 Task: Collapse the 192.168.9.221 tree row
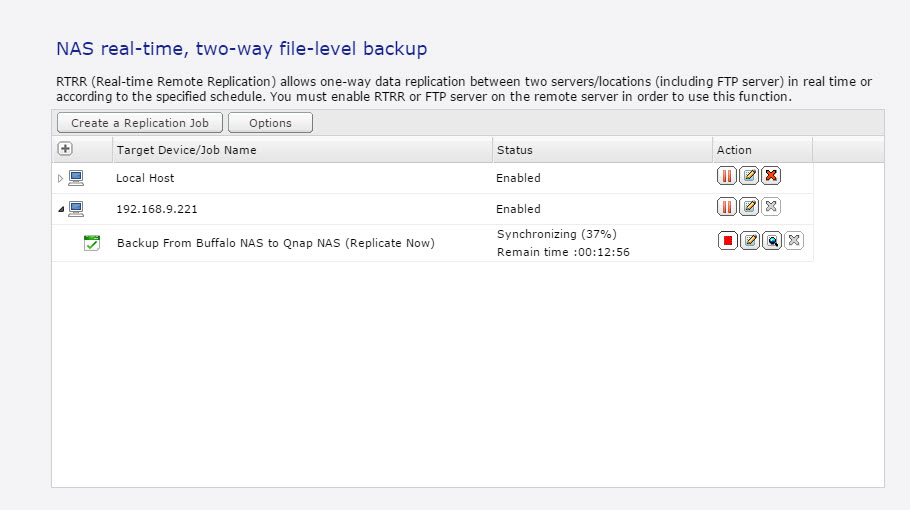point(61,209)
